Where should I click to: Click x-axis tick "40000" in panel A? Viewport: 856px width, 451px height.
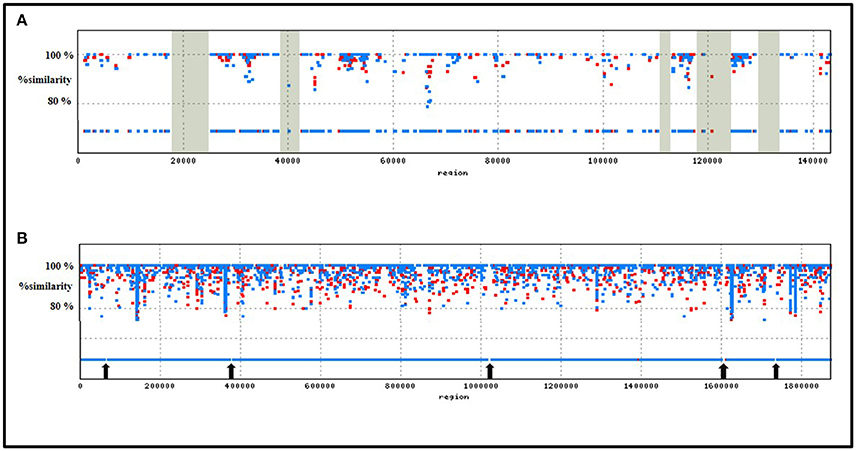pyautogui.click(x=288, y=161)
